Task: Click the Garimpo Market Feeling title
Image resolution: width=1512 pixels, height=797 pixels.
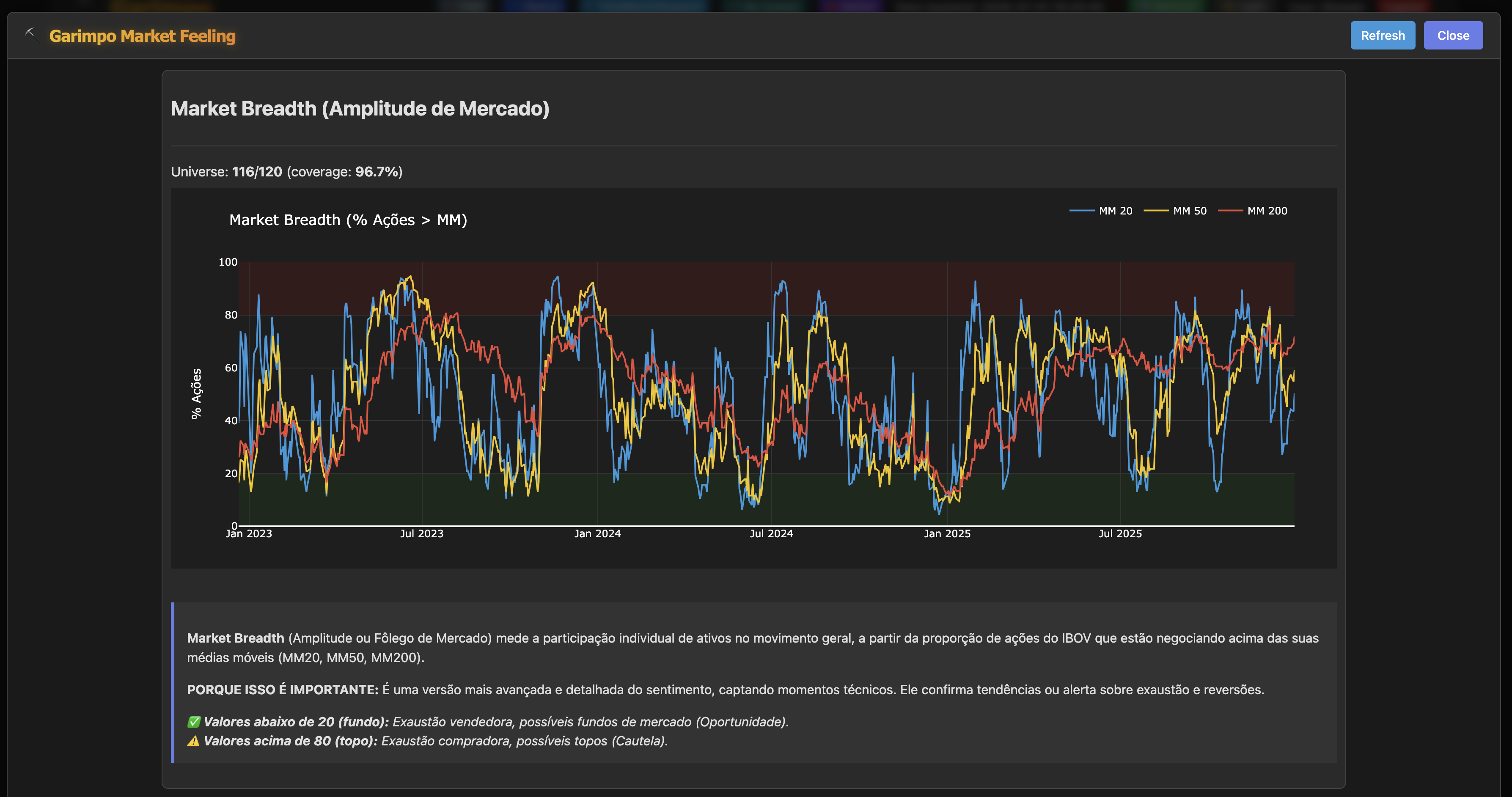Action: (x=142, y=36)
